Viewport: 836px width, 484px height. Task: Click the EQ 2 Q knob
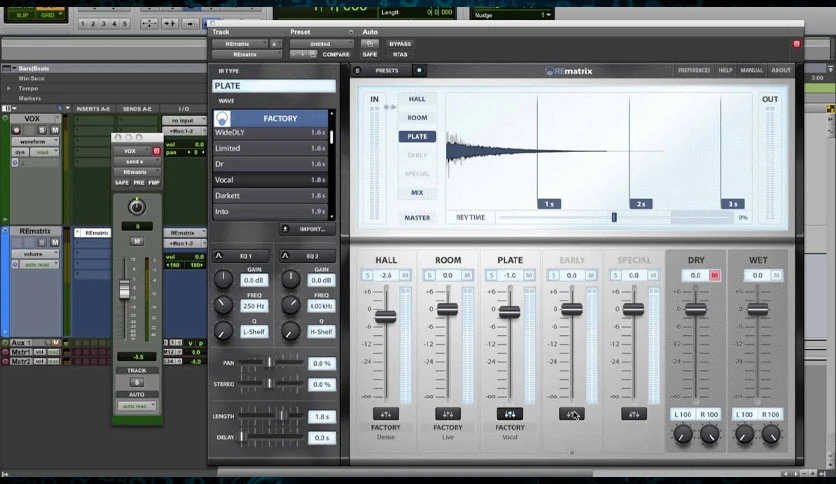tap(291, 331)
